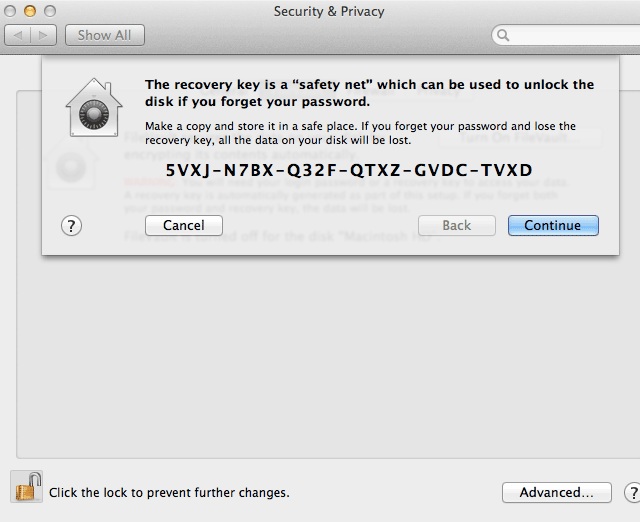640x522 pixels.
Task: Close the Security & Privacy window
Action: point(10,11)
